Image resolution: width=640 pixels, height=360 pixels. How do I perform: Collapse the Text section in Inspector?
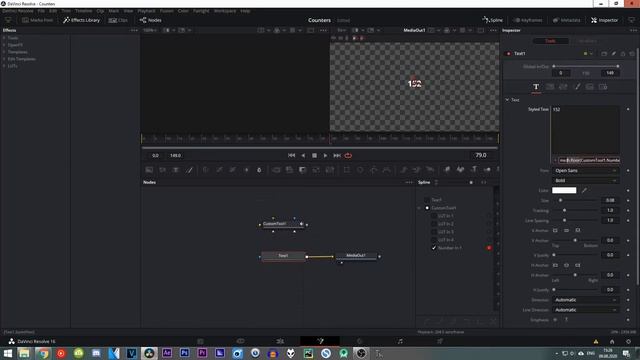(507, 100)
